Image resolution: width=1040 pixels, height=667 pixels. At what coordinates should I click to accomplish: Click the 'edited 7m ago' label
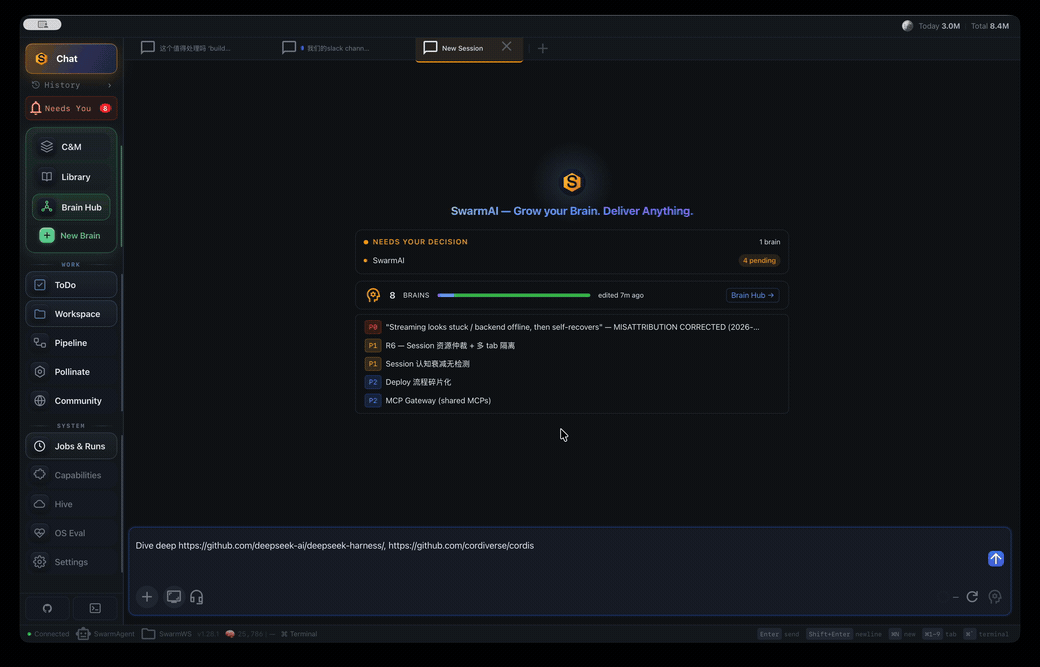(x=620, y=295)
